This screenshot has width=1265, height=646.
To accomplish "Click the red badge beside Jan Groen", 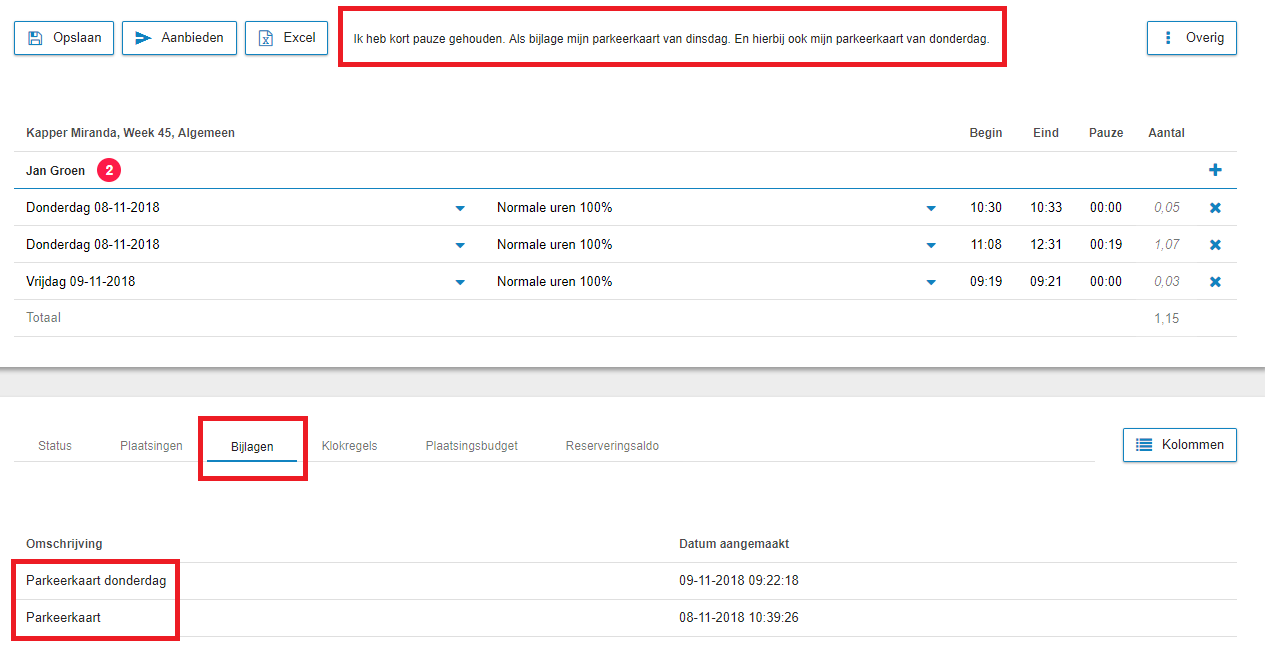I will (x=109, y=171).
